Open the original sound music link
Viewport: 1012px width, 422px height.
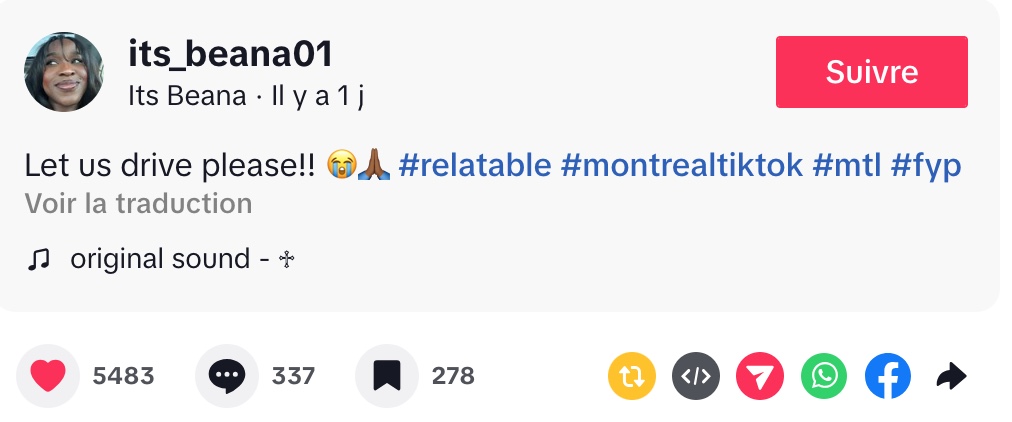182,259
